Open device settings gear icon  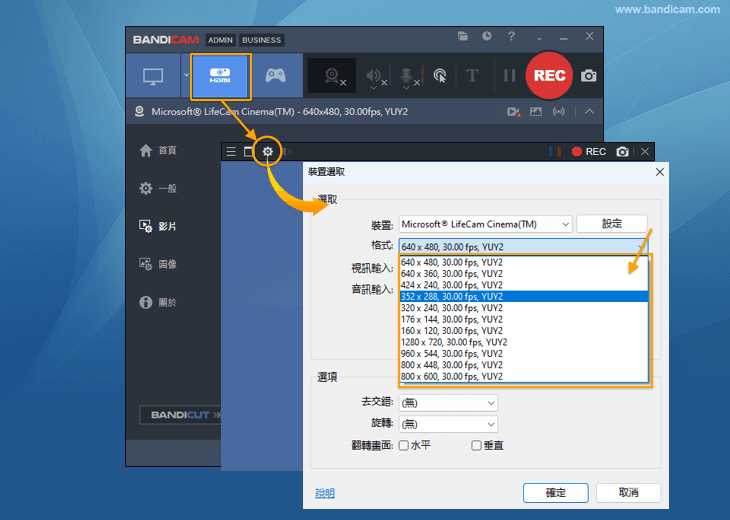click(267, 152)
